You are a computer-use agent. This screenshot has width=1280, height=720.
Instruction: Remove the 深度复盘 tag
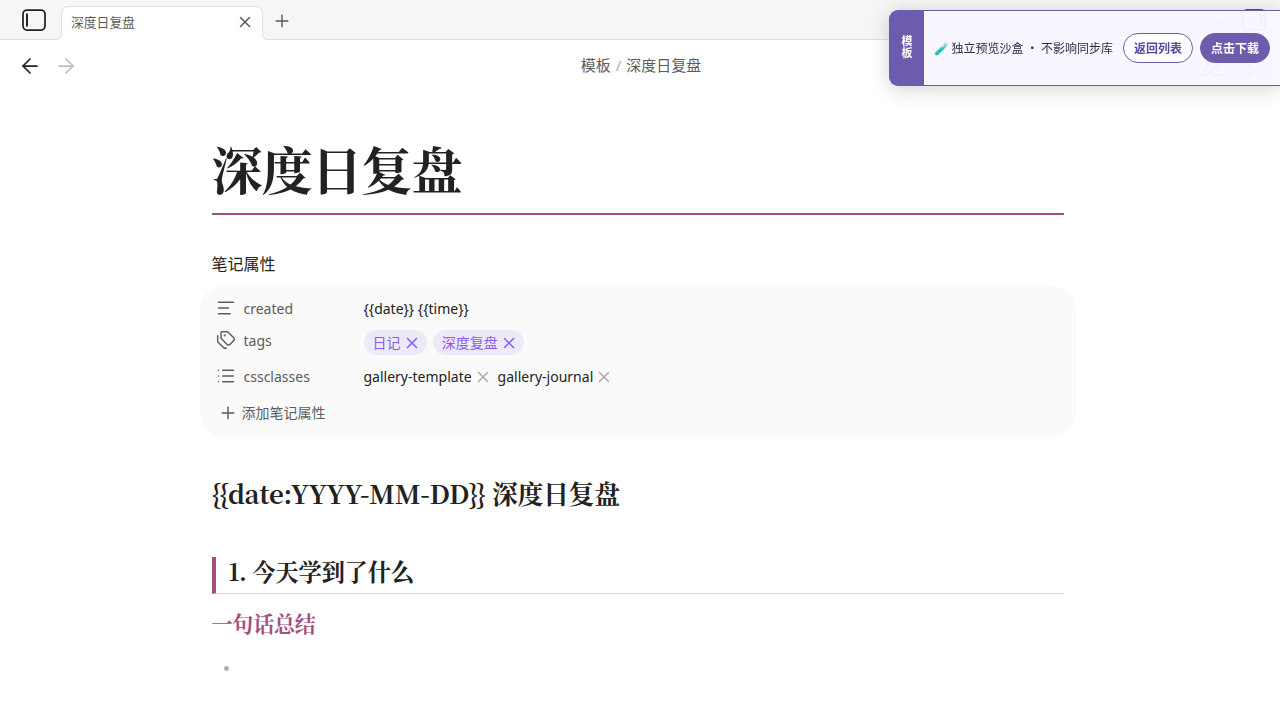[x=509, y=343]
